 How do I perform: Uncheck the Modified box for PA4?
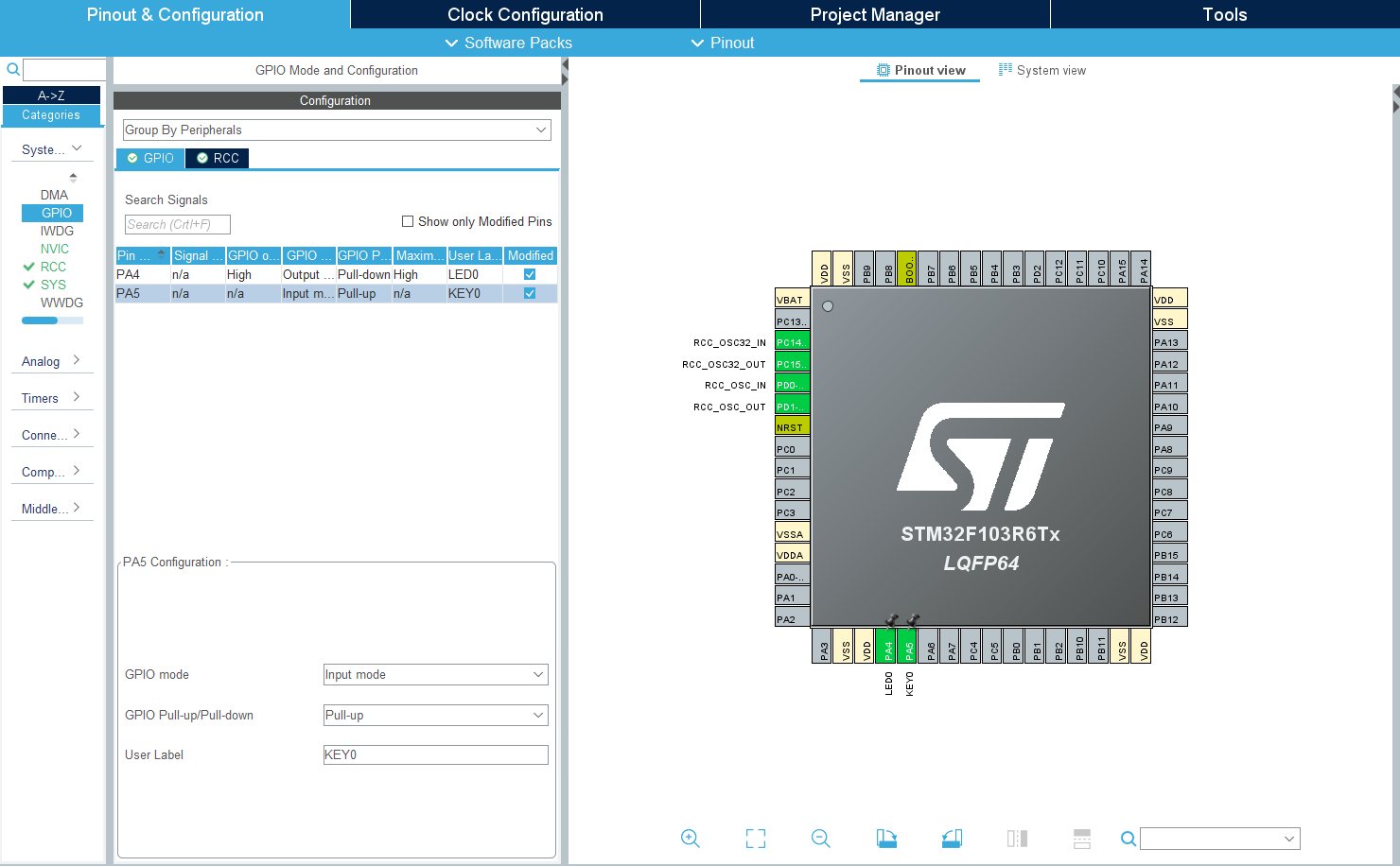click(530, 274)
